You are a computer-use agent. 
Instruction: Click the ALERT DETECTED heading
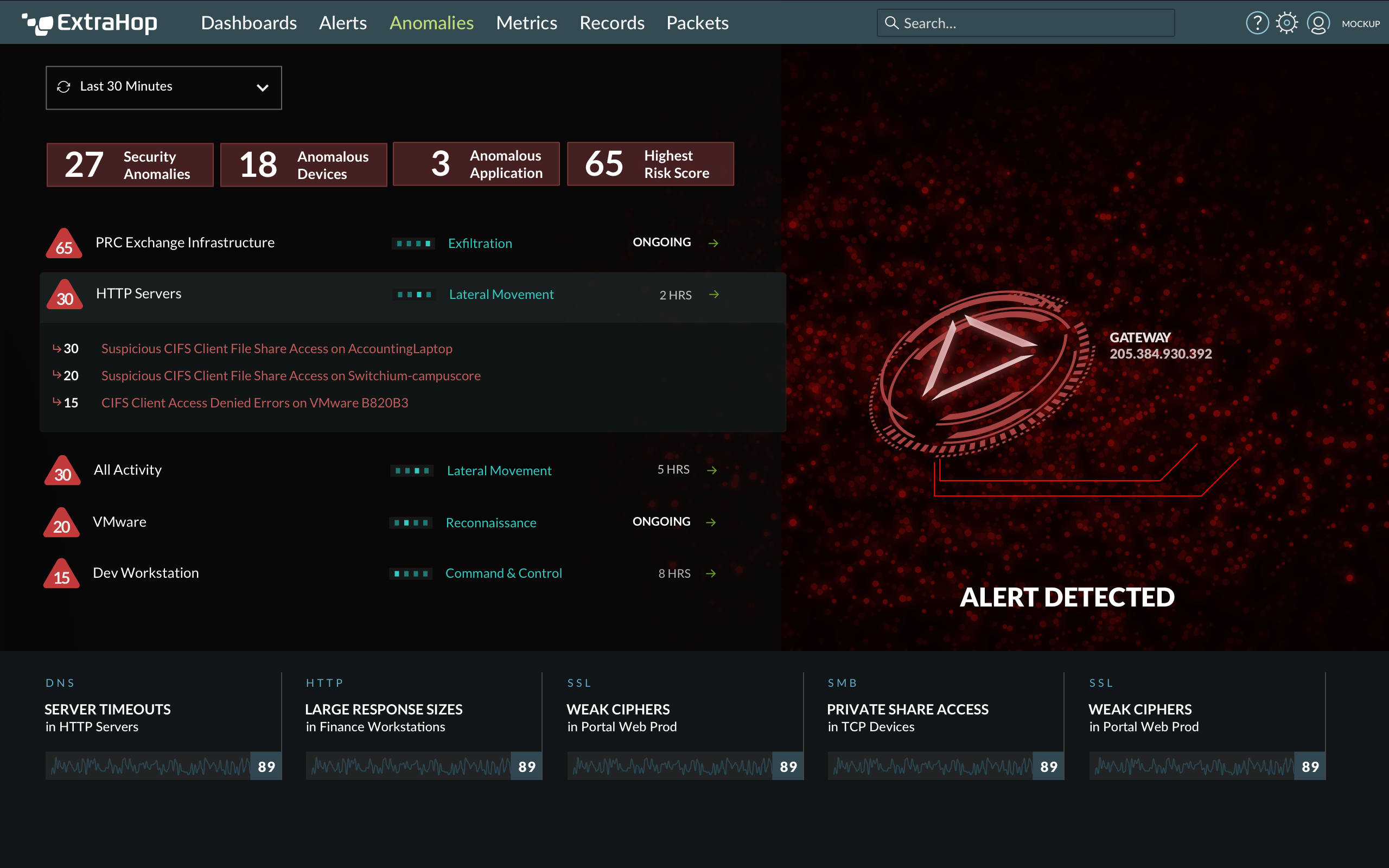1067,597
